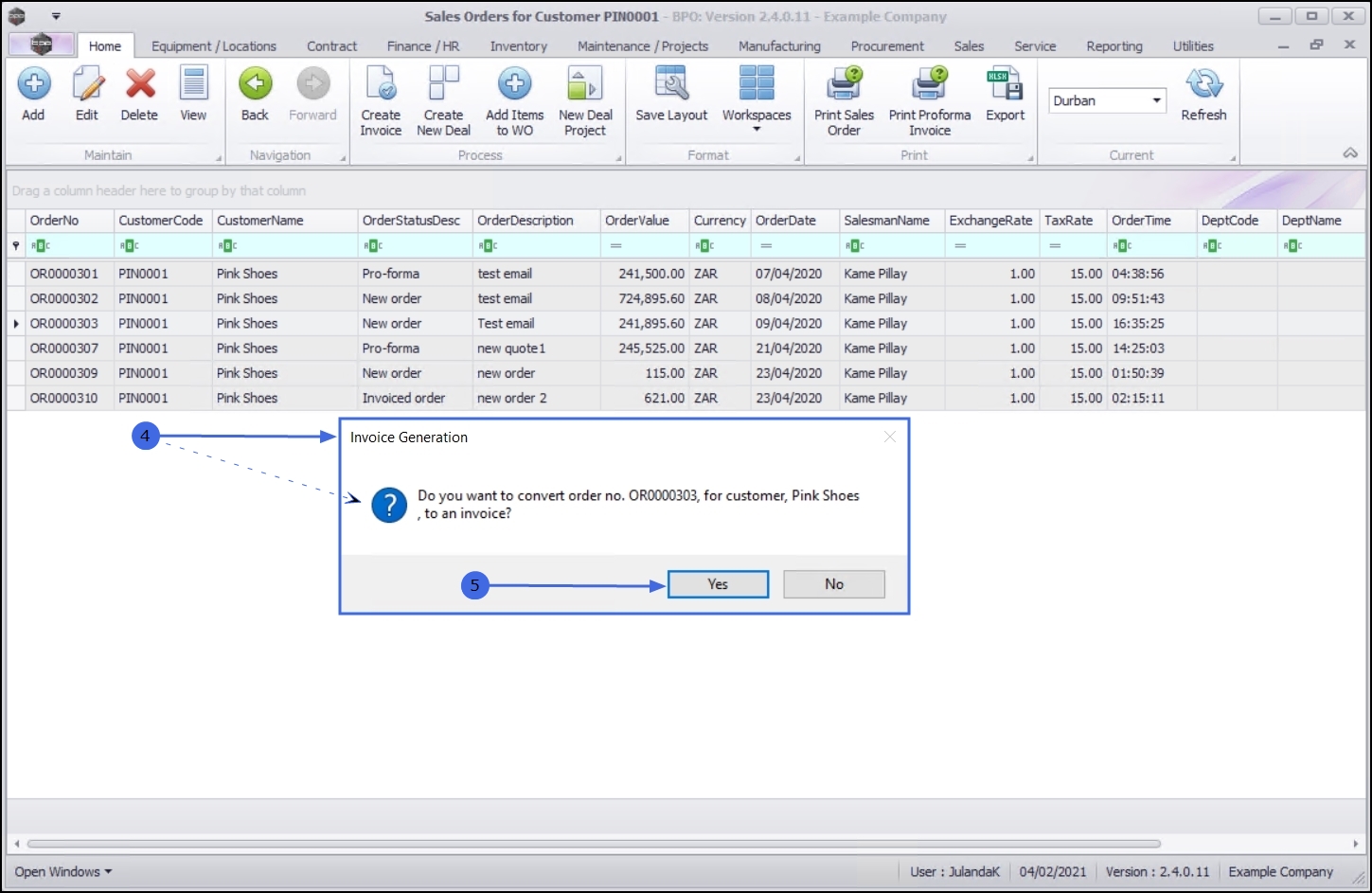
Task: Open the Open Windows dropdown in status bar
Action: pos(63,871)
